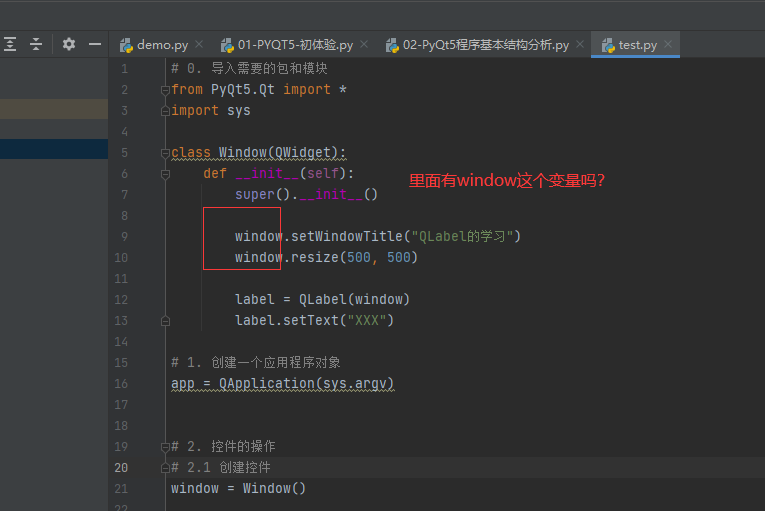This screenshot has height=511, width=765.
Task: Click Python file icon on 01-PYQT5-初体验.py tab
Action: point(227,45)
